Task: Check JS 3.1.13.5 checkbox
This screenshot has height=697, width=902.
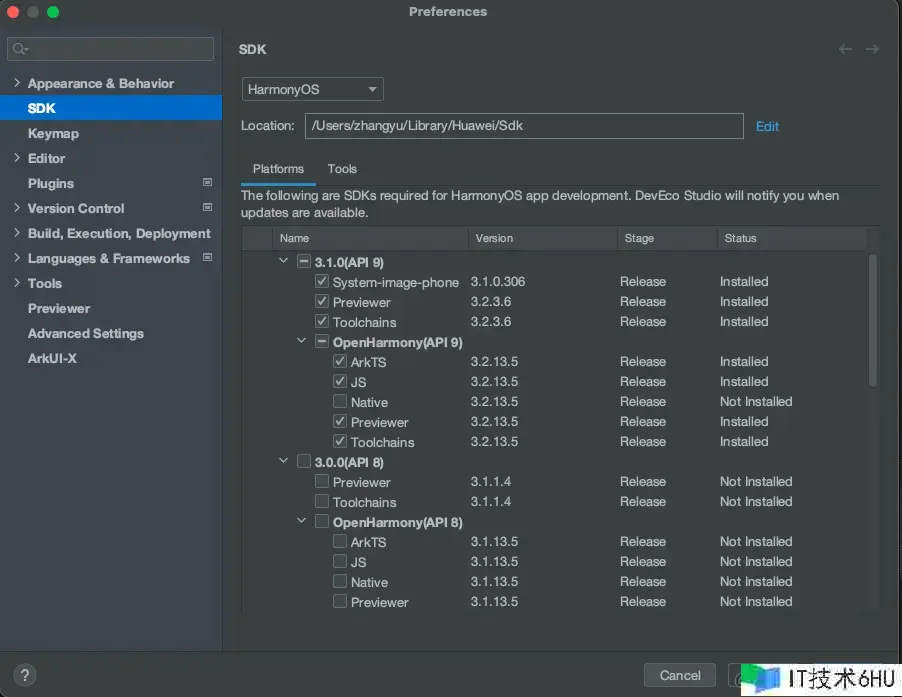Action: point(340,561)
